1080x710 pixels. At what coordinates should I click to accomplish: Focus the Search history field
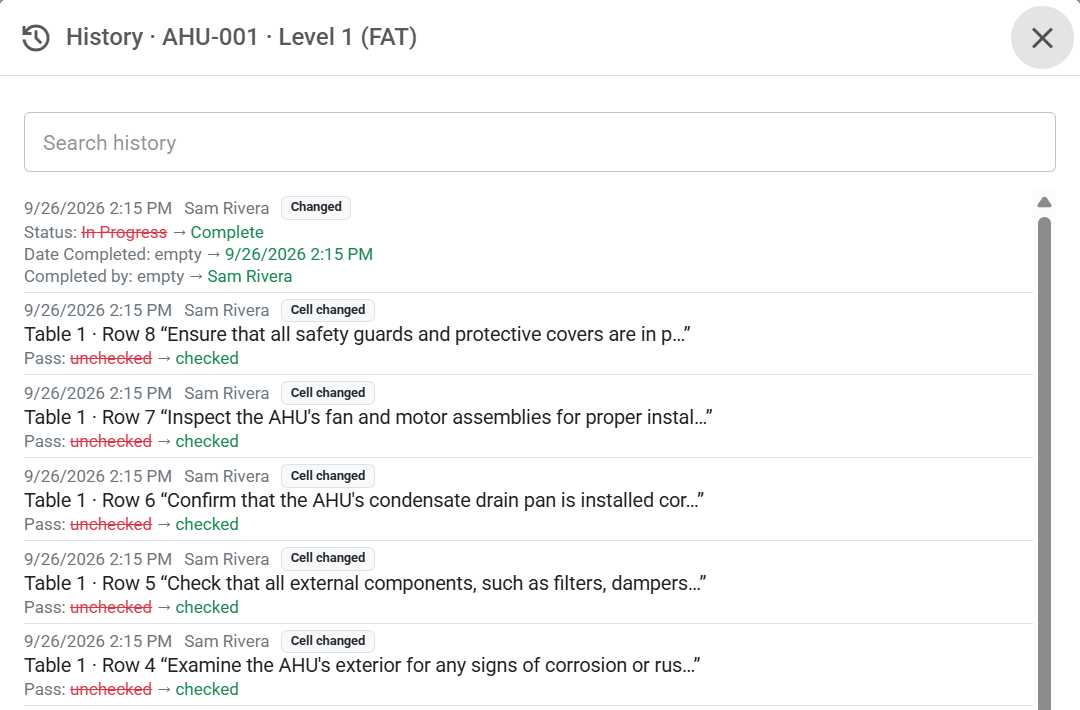pos(540,142)
